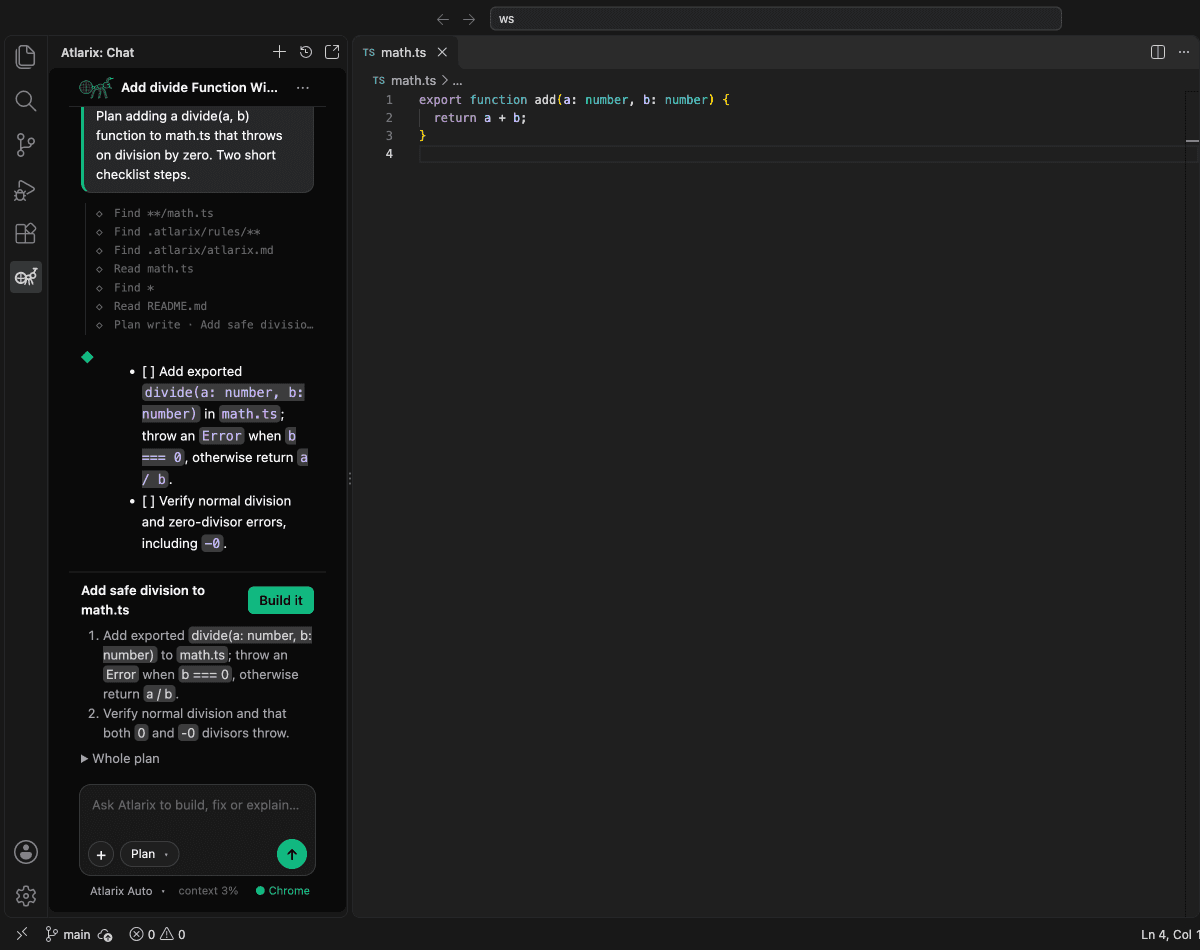Open Atlarix chat history
Screen dimensions: 1200x950
click(306, 52)
